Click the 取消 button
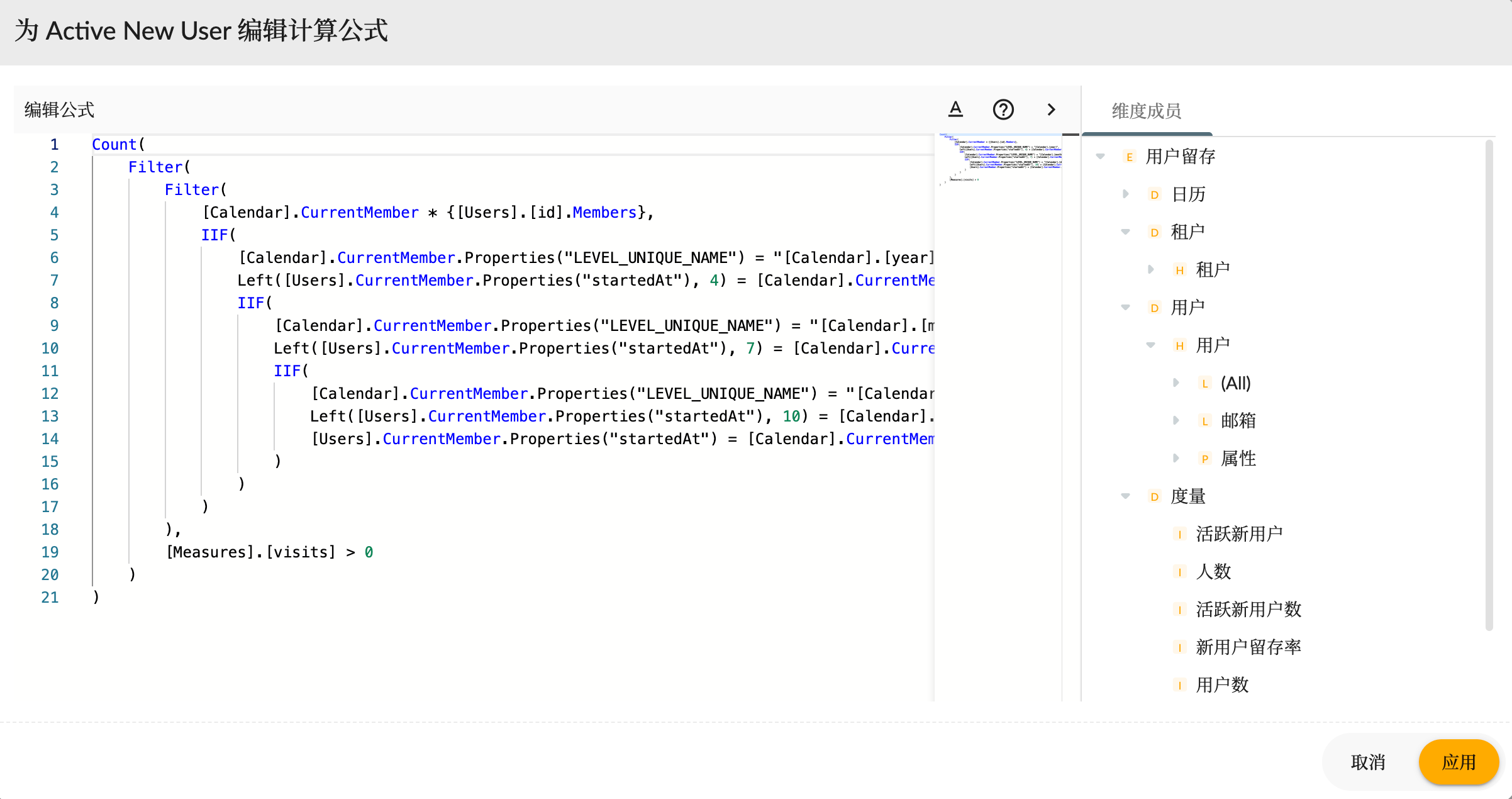 (x=1369, y=762)
